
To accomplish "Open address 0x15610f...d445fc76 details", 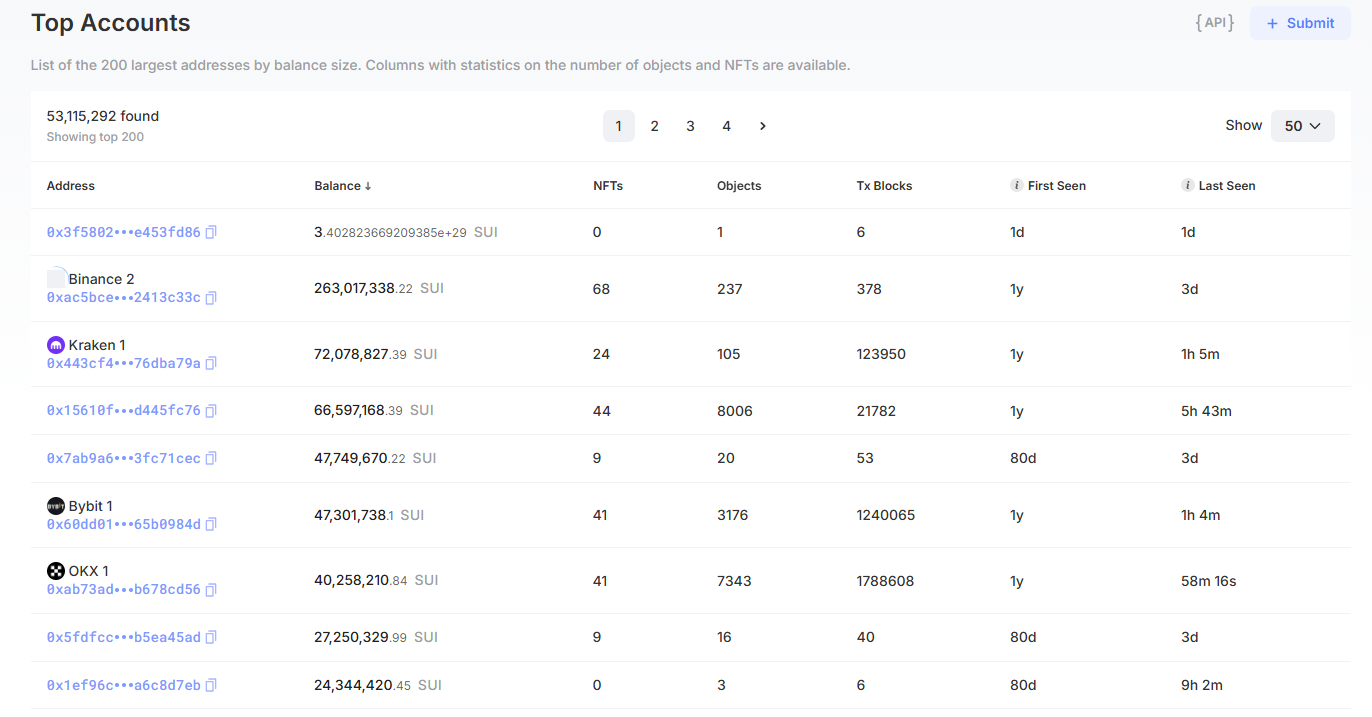I will click(x=123, y=411).
